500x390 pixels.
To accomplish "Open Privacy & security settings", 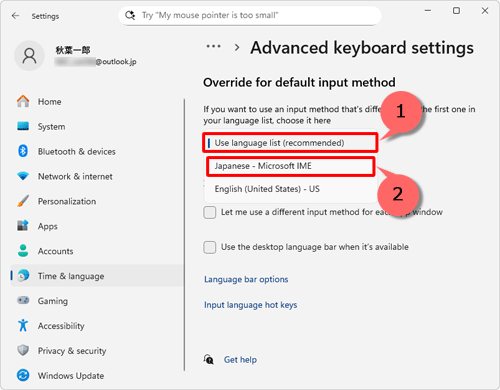I will tap(97, 350).
